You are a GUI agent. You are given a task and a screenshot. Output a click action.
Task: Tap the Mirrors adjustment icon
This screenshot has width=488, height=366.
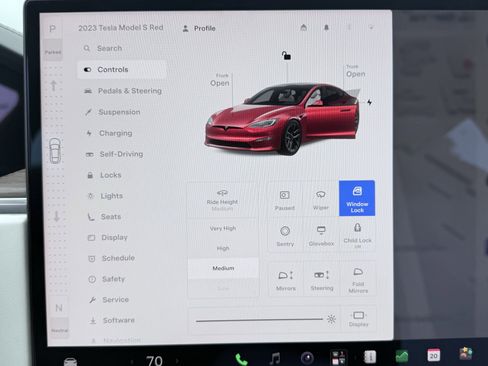[286, 280]
